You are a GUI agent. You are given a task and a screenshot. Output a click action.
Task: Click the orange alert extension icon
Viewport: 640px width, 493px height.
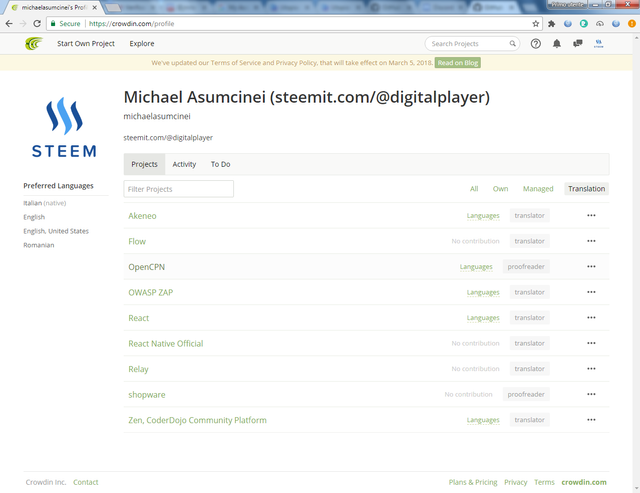coord(631,24)
